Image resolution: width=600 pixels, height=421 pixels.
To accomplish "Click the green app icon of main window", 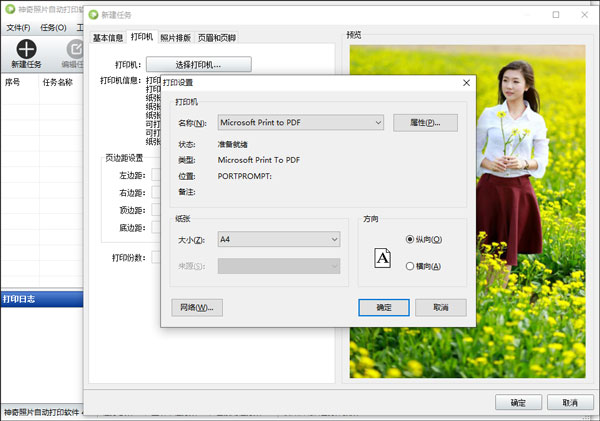I will [x=10, y=9].
